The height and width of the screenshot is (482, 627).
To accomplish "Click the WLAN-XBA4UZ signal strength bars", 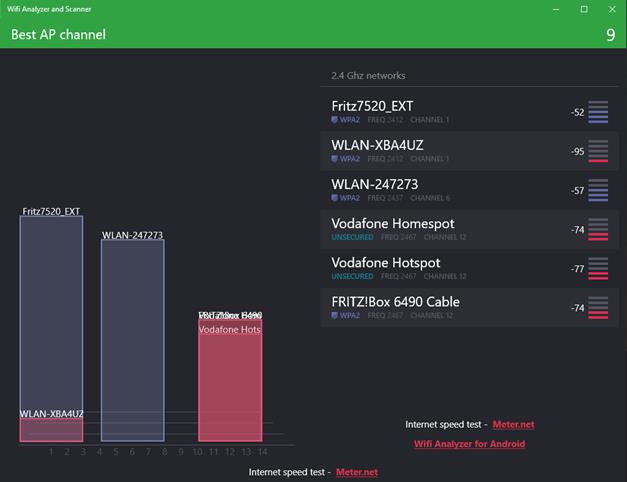I will point(598,151).
